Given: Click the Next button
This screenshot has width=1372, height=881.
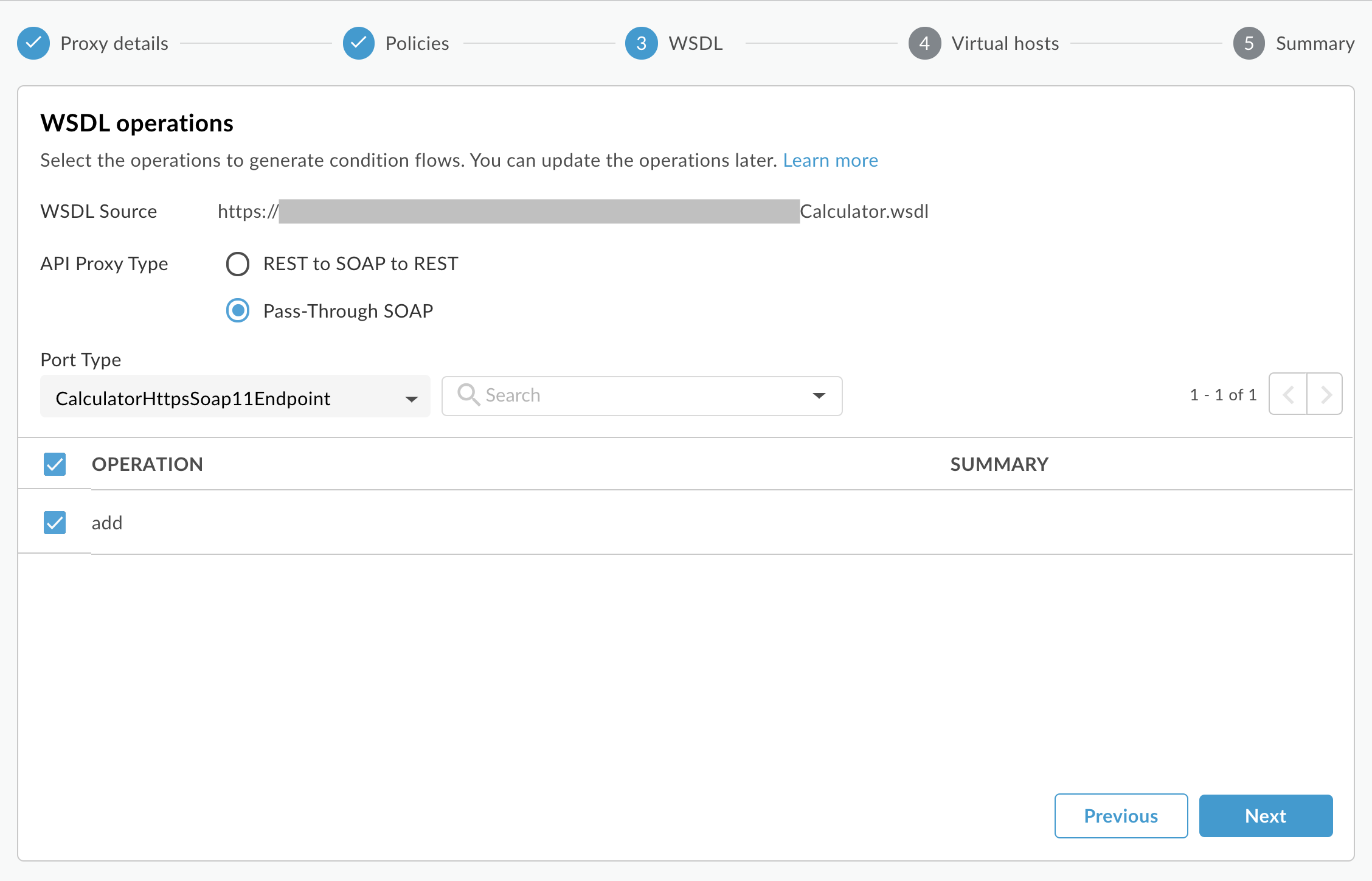Looking at the screenshot, I should click(x=1265, y=816).
